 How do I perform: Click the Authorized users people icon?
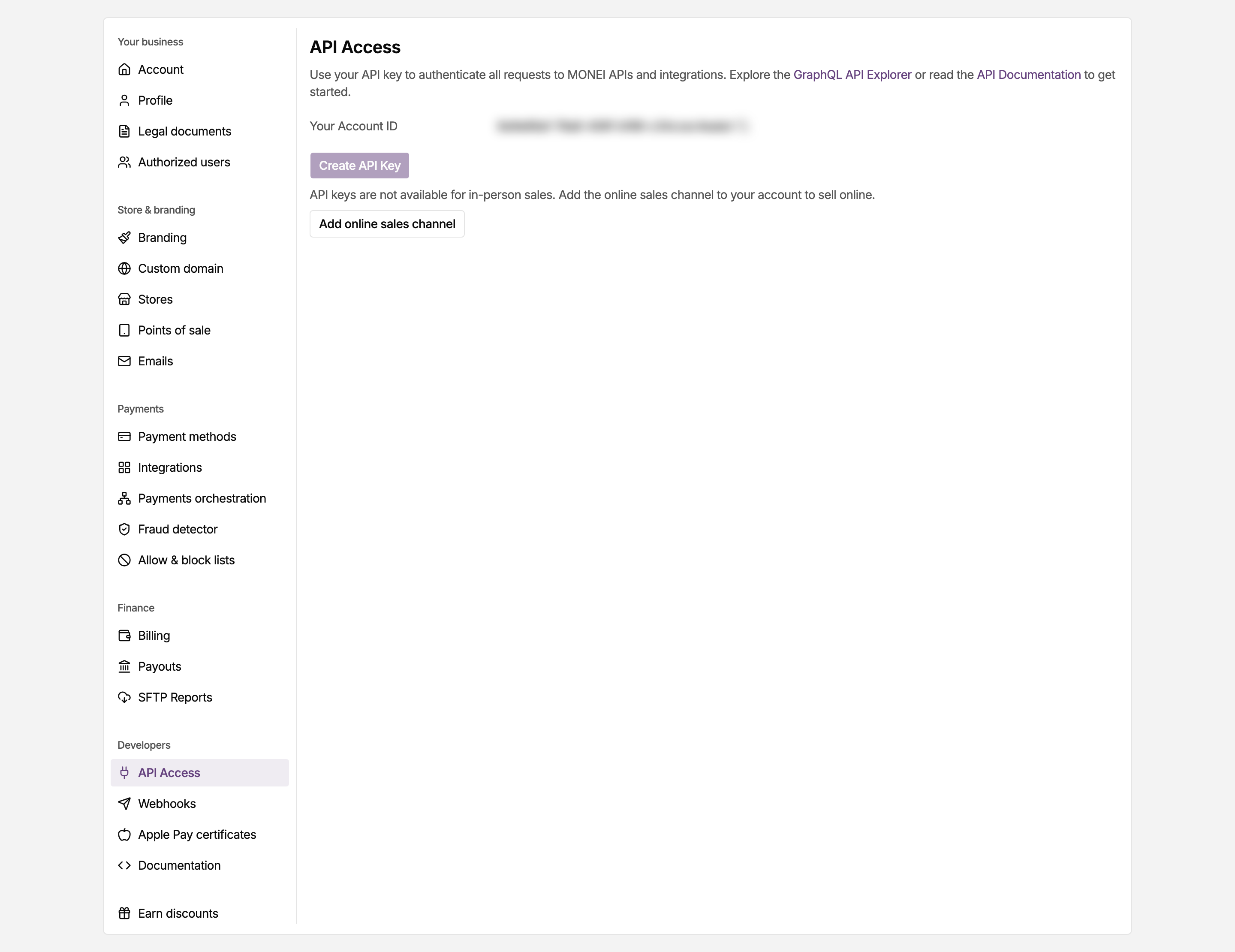coord(124,162)
